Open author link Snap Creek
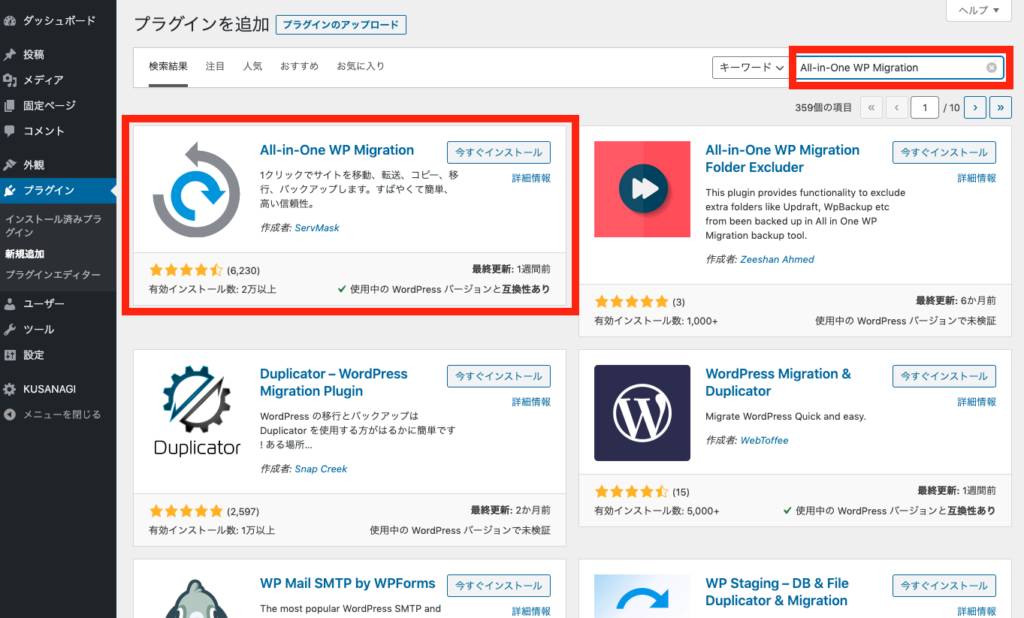This screenshot has height=618, width=1024. (x=321, y=469)
